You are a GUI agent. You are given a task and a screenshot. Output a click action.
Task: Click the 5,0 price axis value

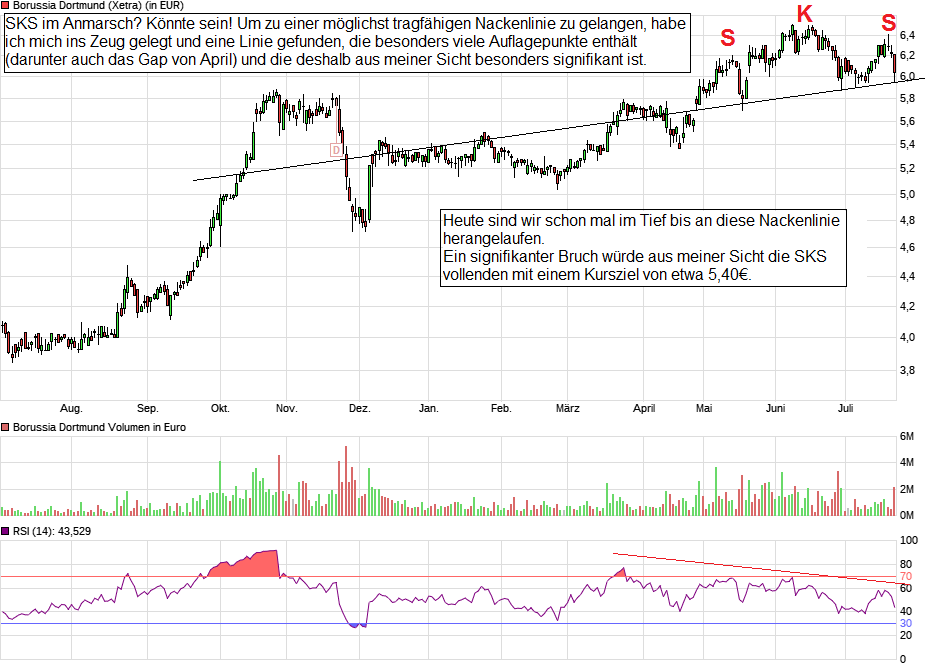click(x=907, y=194)
